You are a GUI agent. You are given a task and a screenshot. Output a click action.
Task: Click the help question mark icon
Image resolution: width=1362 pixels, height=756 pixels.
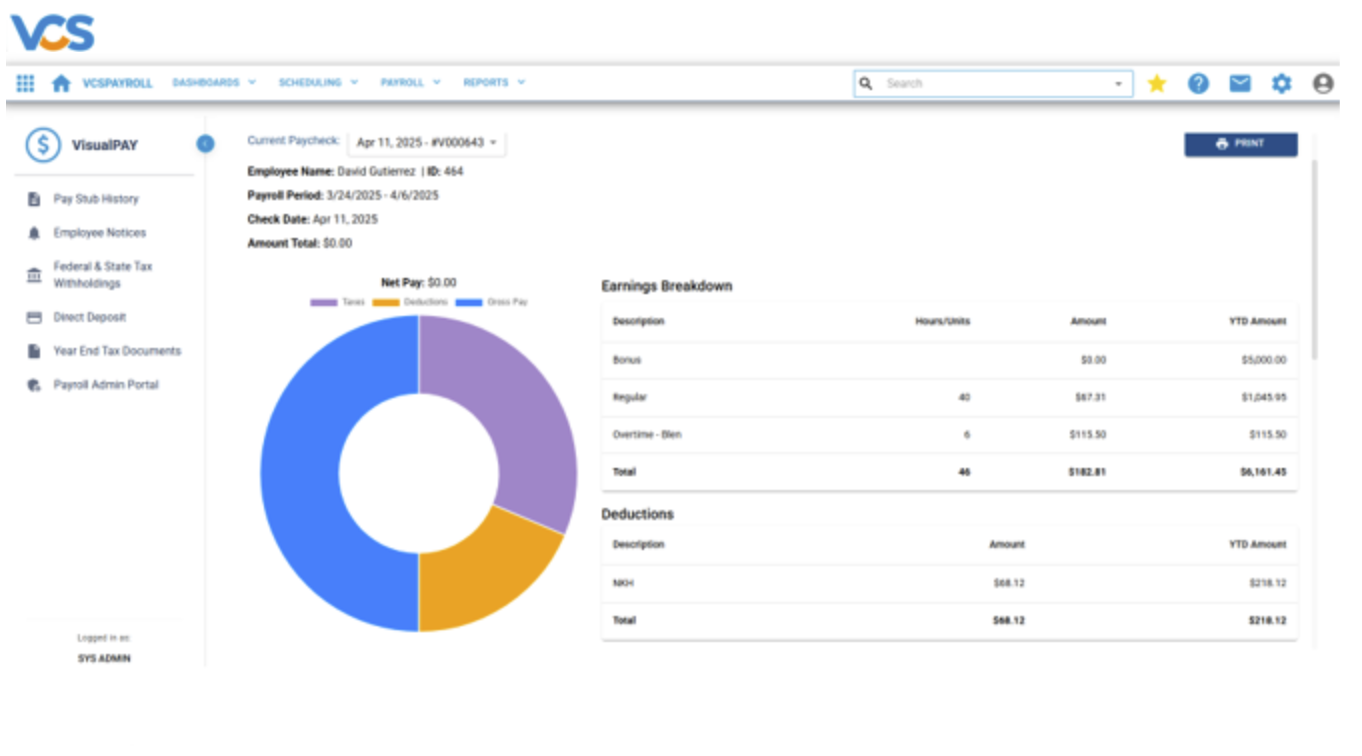tap(1198, 83)
